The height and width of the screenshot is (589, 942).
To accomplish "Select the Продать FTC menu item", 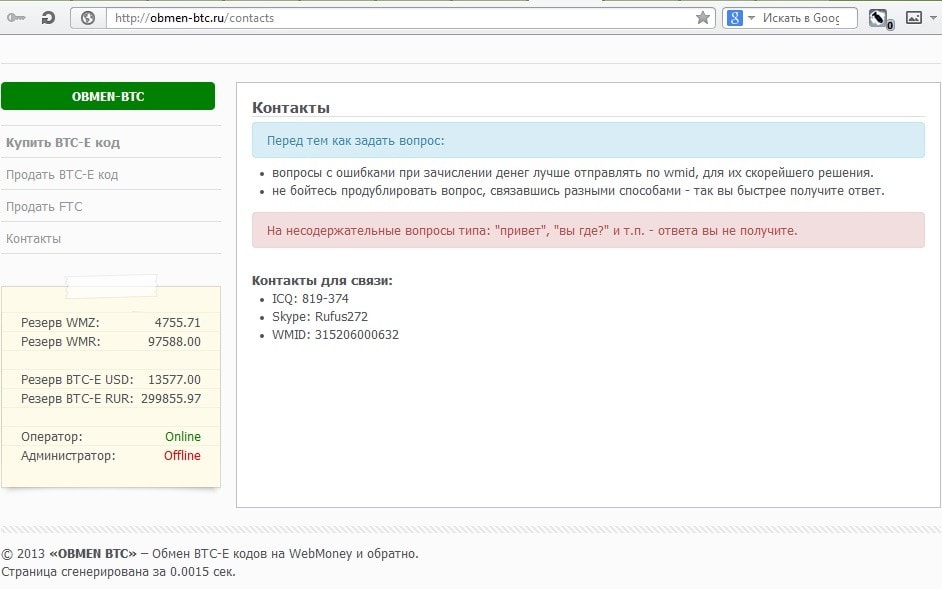I will 44,207.
